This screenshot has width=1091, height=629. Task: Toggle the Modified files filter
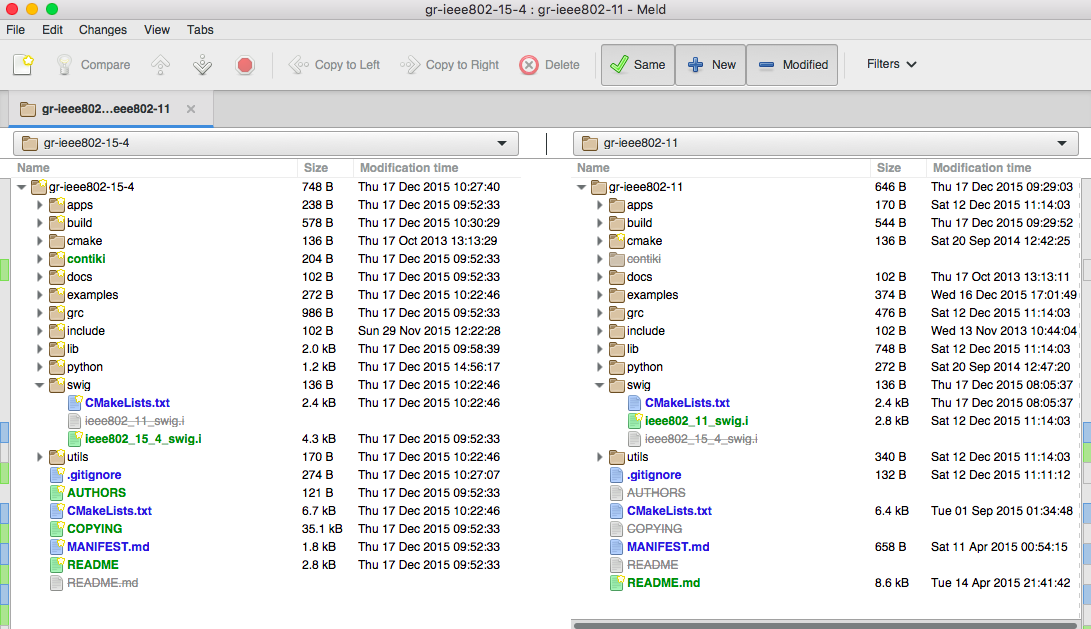point(793,65)
